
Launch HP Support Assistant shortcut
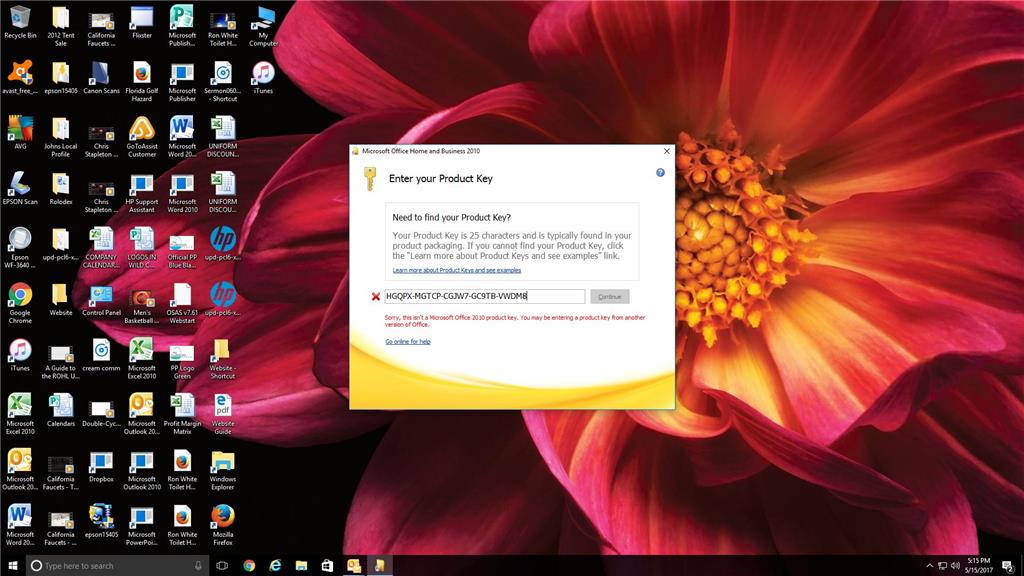pos(142,192)
